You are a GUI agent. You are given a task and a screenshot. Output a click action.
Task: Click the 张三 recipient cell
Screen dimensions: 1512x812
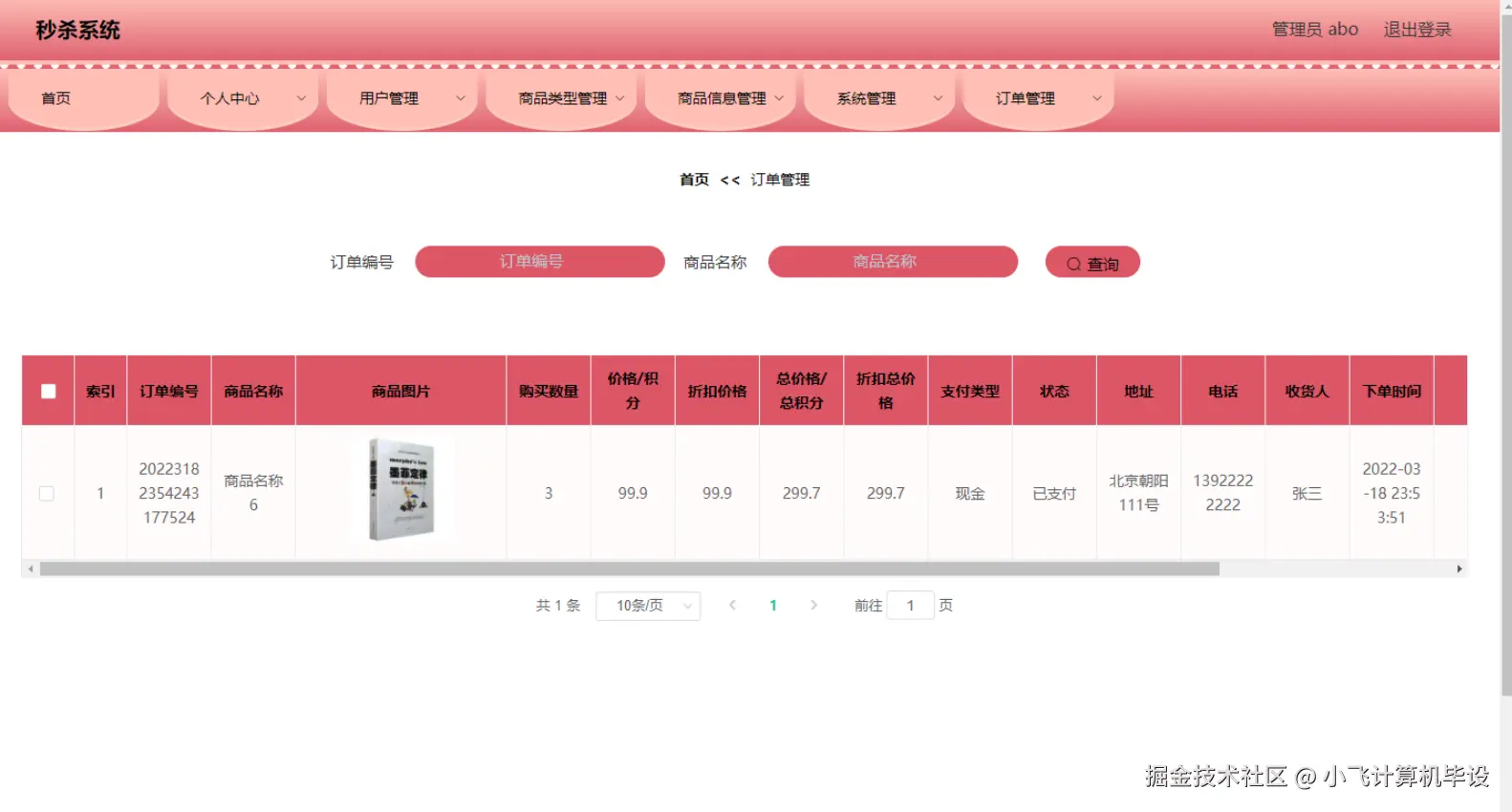[x=1307, y=493]
